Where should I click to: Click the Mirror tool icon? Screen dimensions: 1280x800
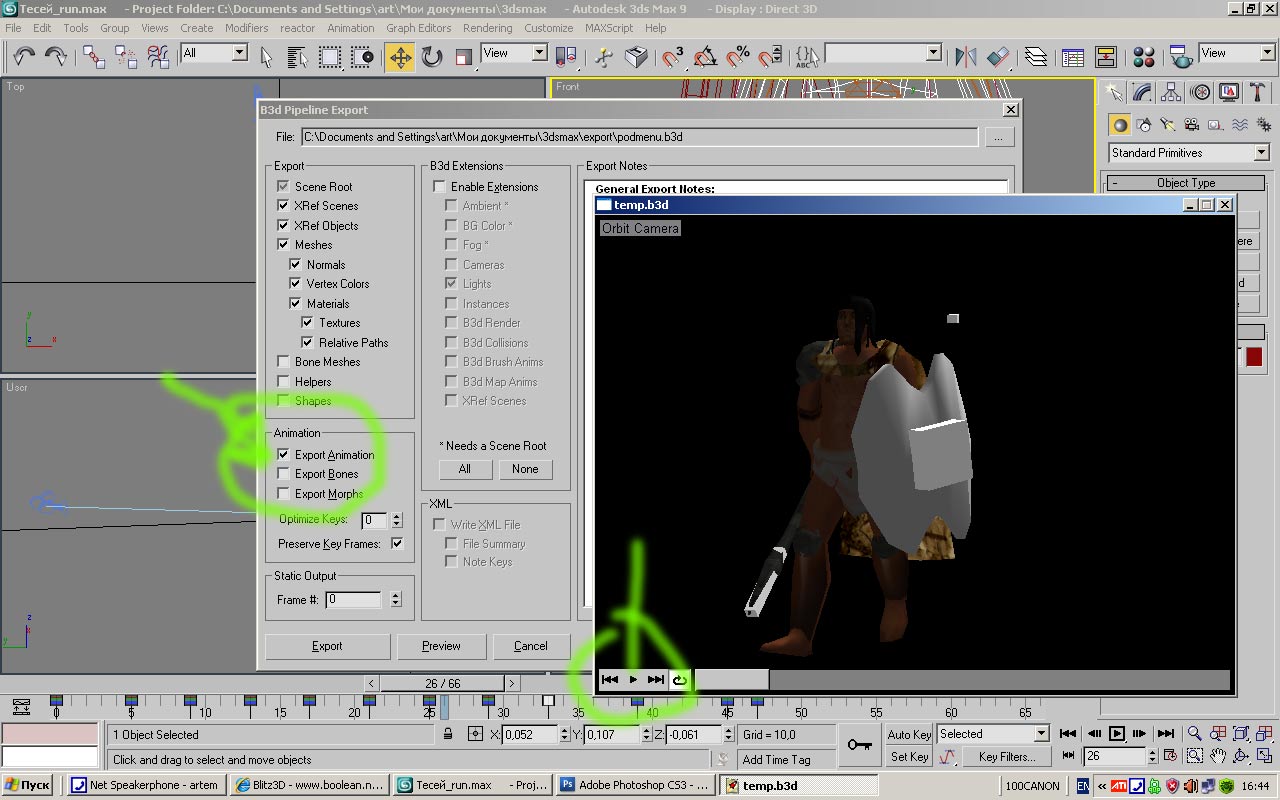965,57
